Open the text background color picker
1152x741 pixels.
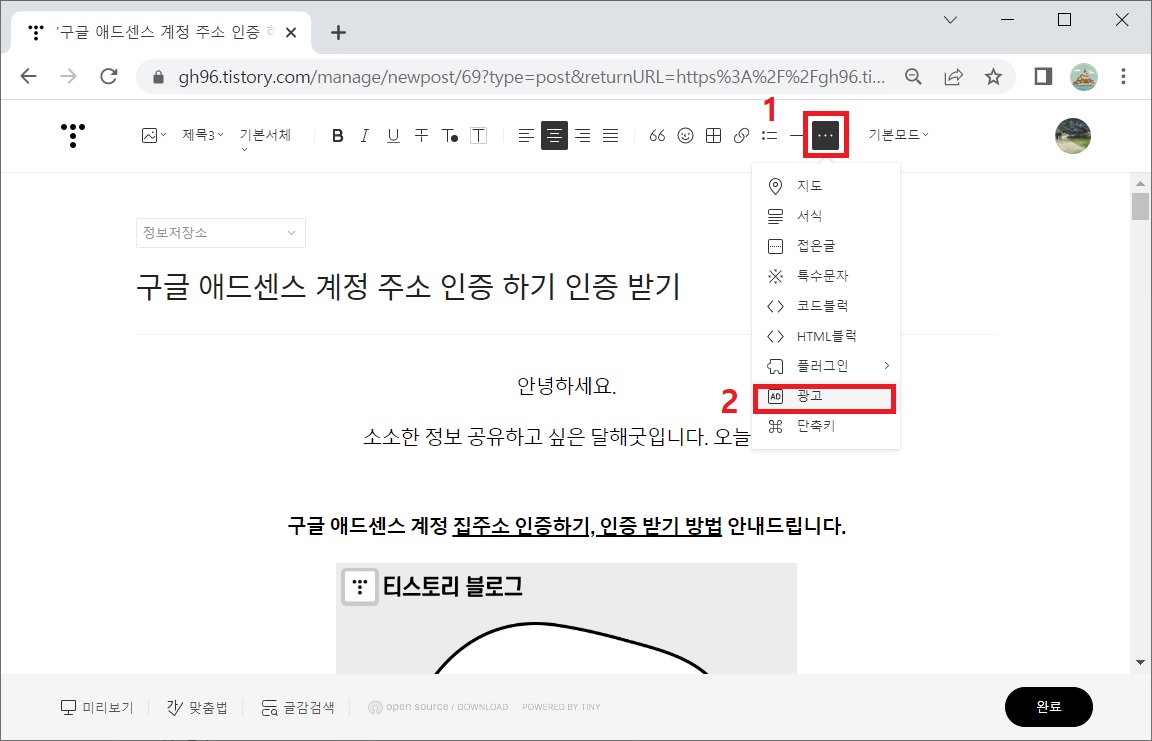[x=478, y=135]
